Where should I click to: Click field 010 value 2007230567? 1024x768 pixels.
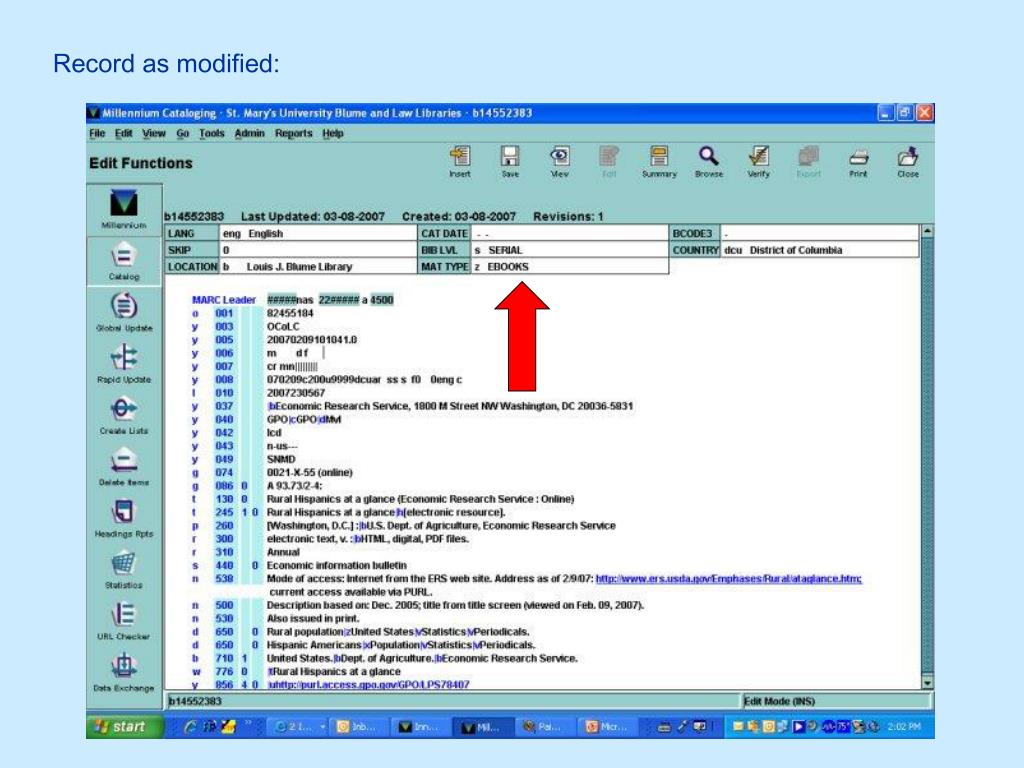(x=295, y=392)
